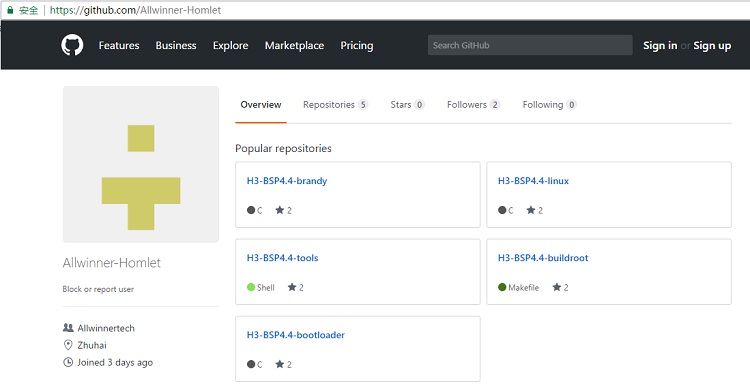Open the Marketplace link in header
Viewport: 750px width, 386px height.
tap(295, 45)
